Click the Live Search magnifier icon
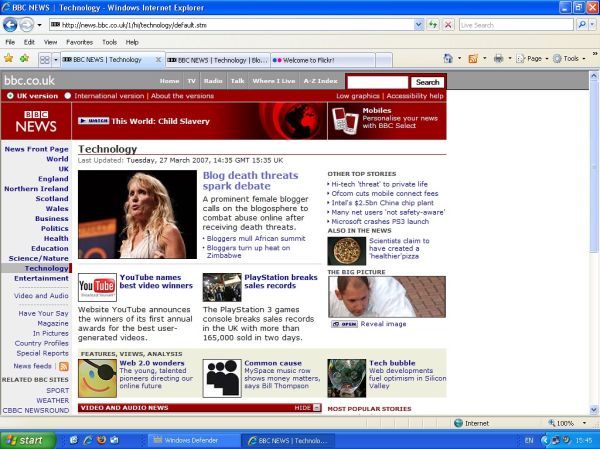600x449 pixels. pyautogui.click(x=582, y=25)
